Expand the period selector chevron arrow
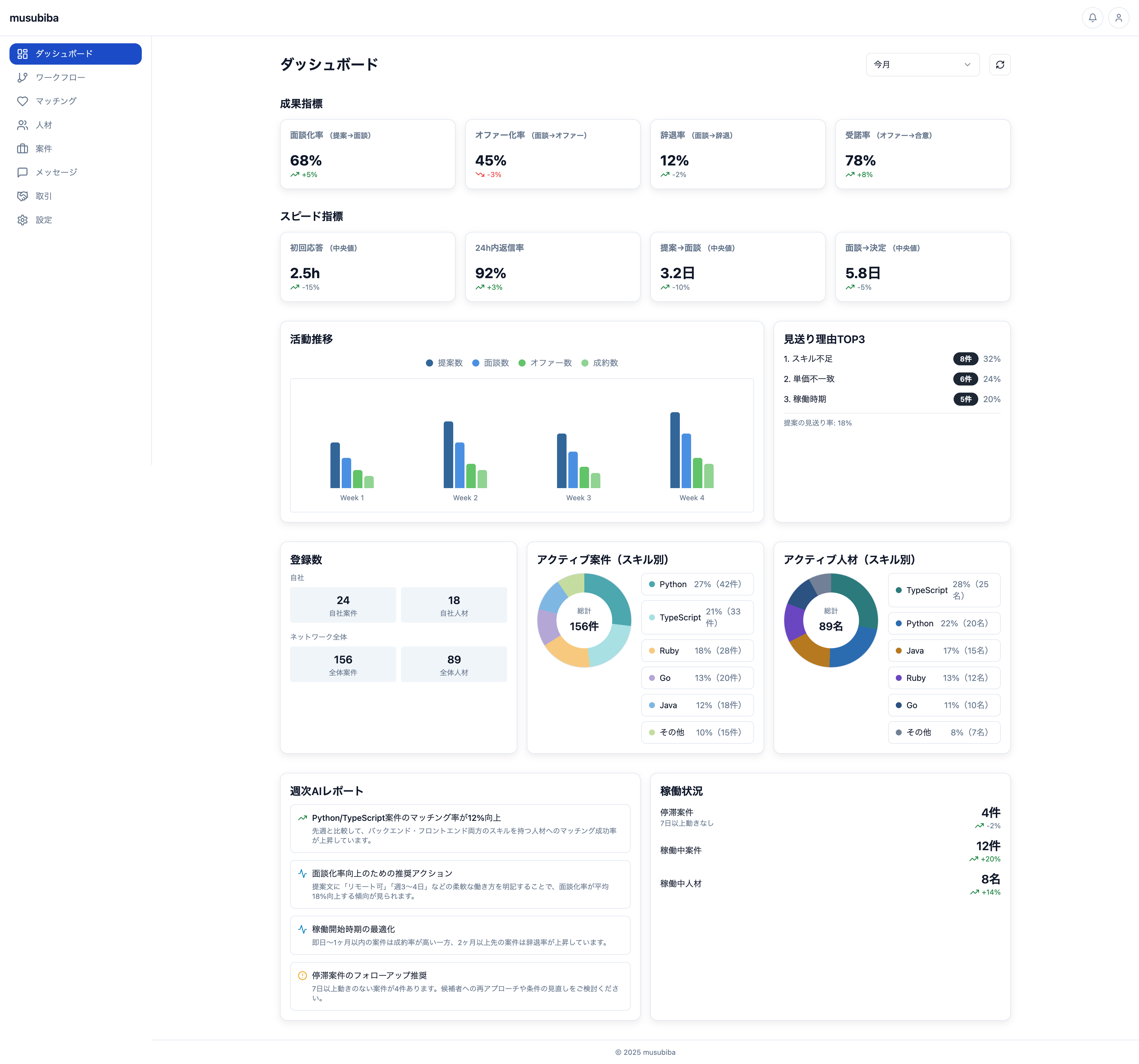Viewport: 1139px width, 1064px height. coord(967,65)
